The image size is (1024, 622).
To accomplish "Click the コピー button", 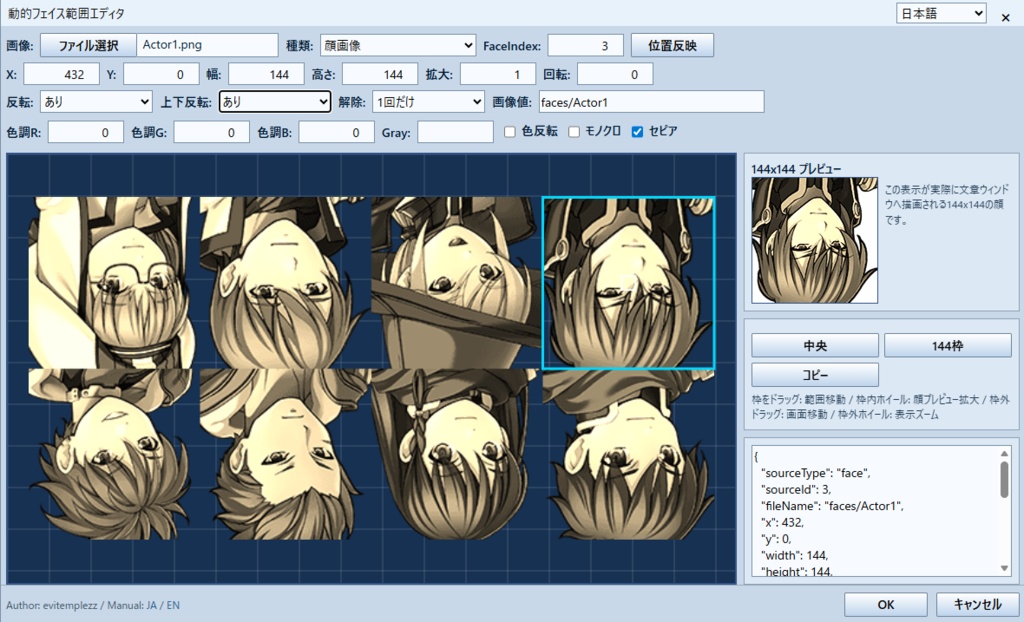I will (x=814, y=375).
